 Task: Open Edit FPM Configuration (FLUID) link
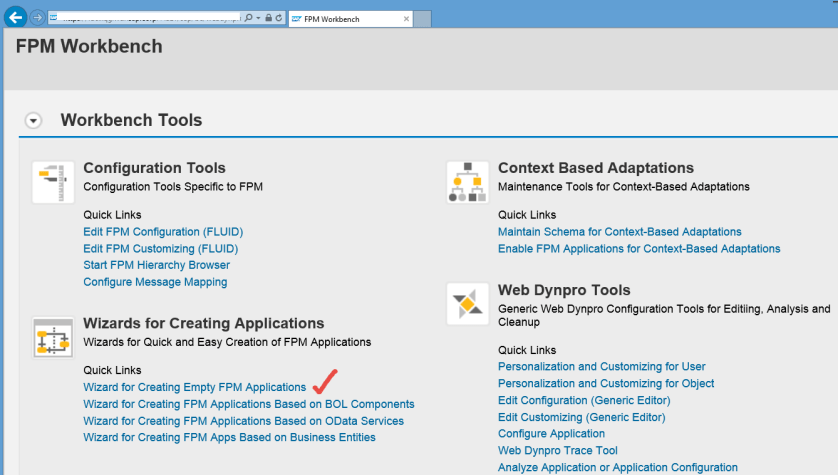[163, 232]
